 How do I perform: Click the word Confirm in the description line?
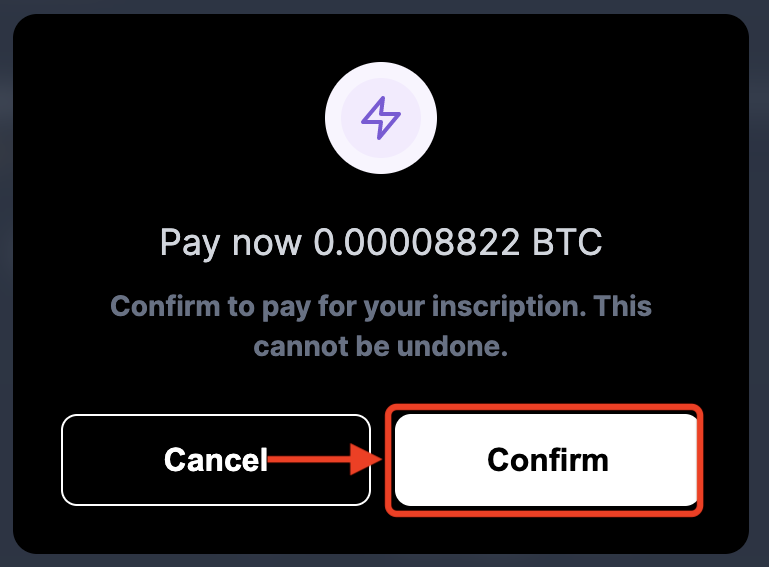coord(165,306)
